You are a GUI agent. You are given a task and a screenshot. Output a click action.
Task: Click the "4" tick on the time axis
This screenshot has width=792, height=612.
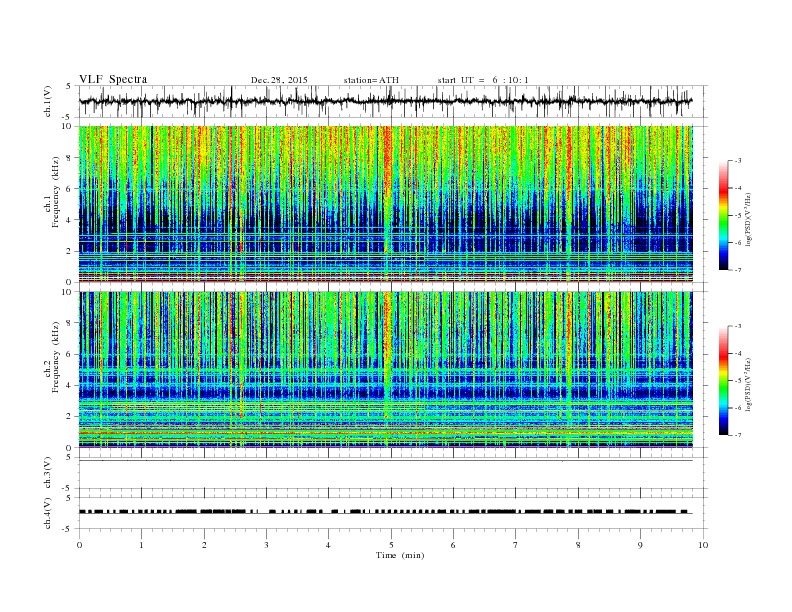[328, 545]
